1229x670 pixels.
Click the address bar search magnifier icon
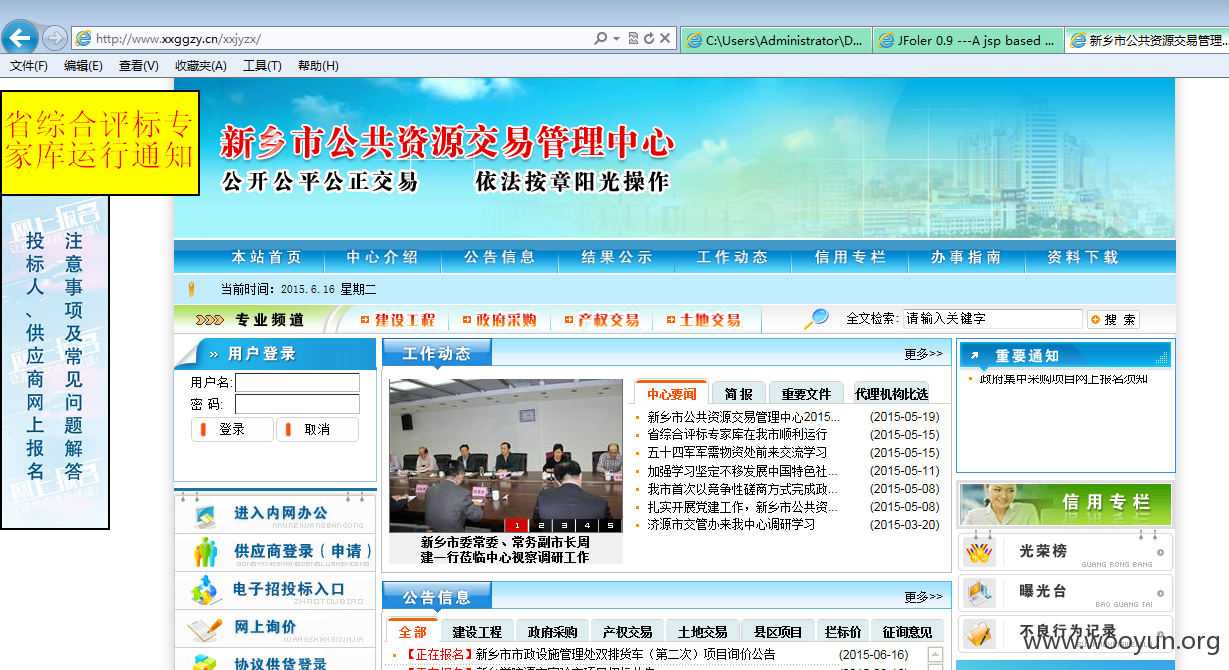point(600,39)
